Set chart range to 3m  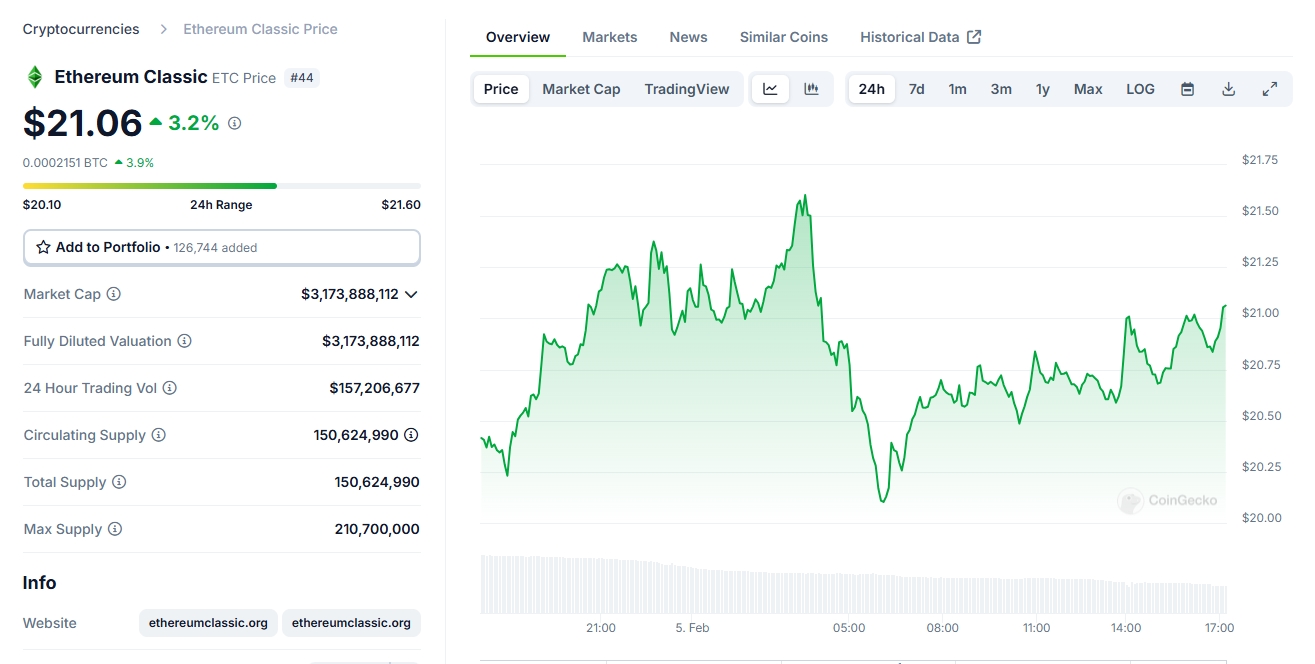(x=1001, y=89)
